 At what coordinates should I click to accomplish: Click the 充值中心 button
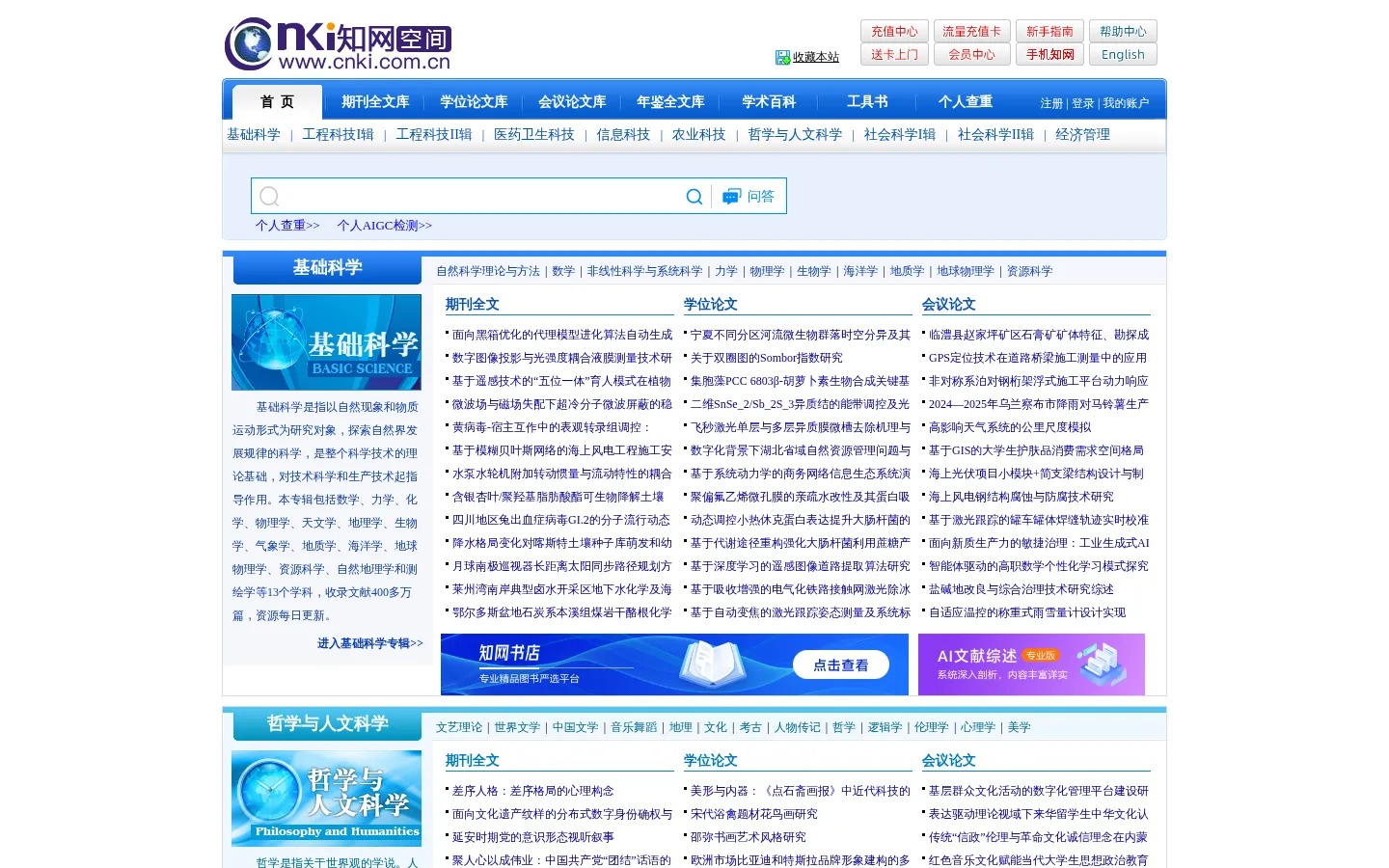[894, 32]
